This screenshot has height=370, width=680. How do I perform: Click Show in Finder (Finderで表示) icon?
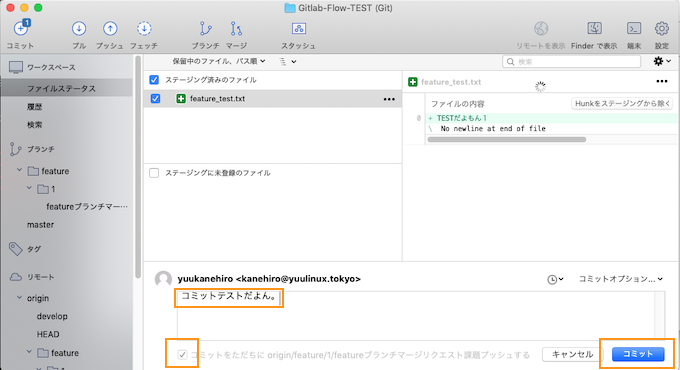pyautogui.click(x=594, y=29)
